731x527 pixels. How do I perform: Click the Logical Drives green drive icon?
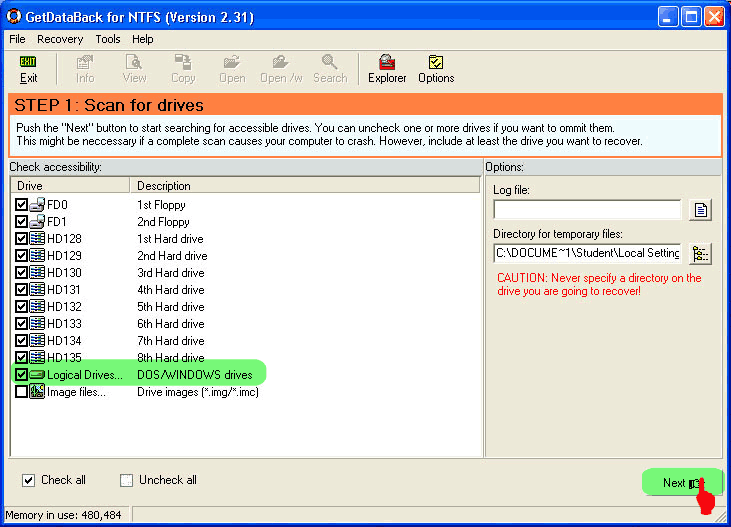pos(37,374)
